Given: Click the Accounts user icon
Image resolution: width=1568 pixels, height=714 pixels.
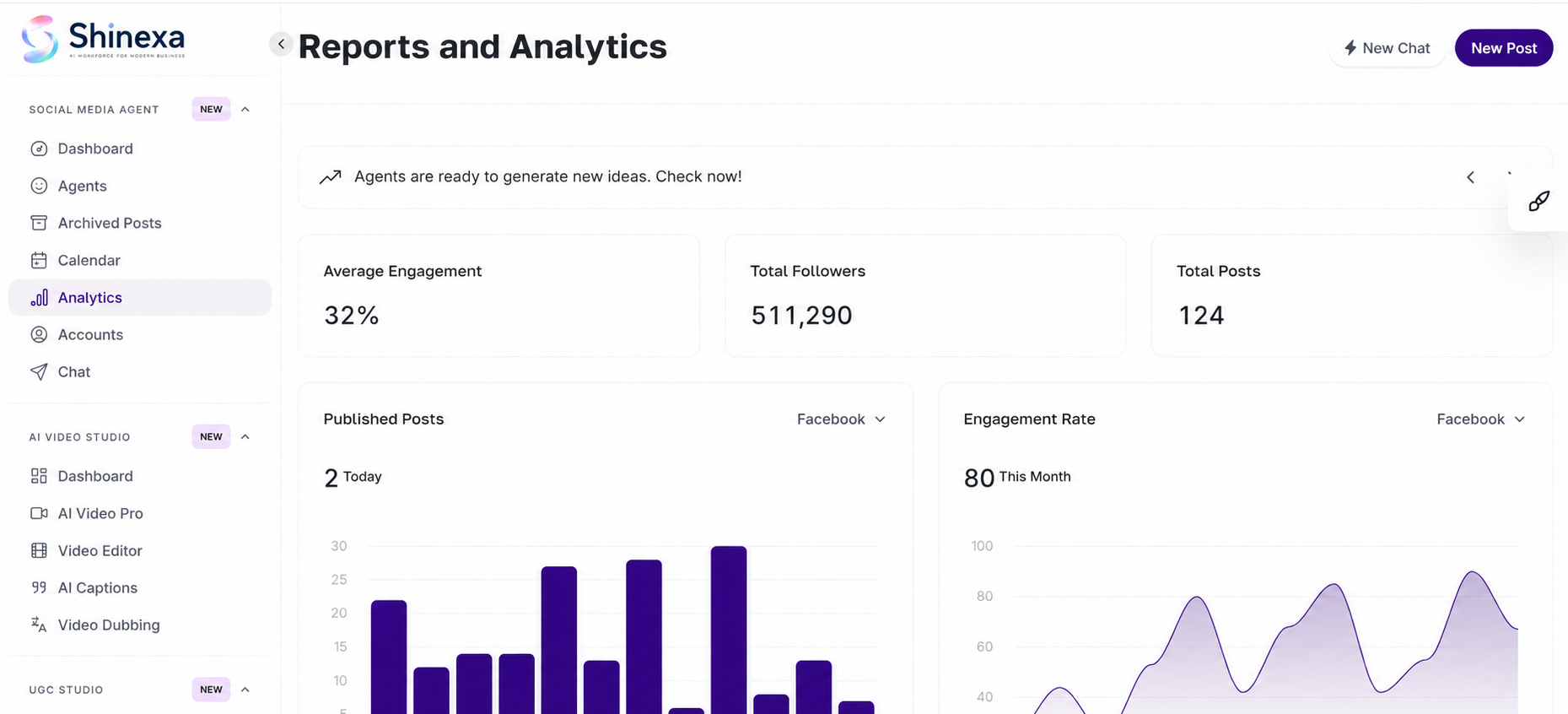Looking at the screenshot, I should pos(39,334).
